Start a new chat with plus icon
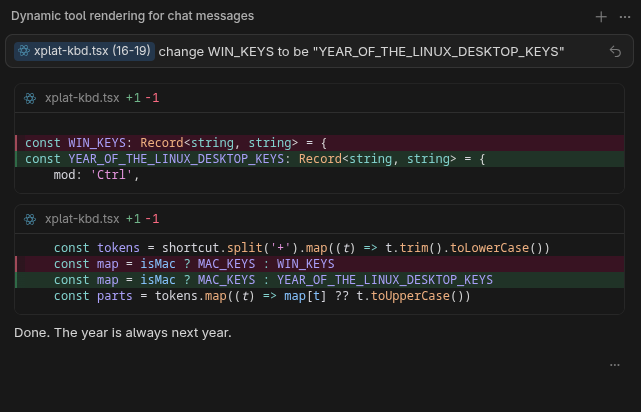The image size is (641, 412). (x=601, y=17)
